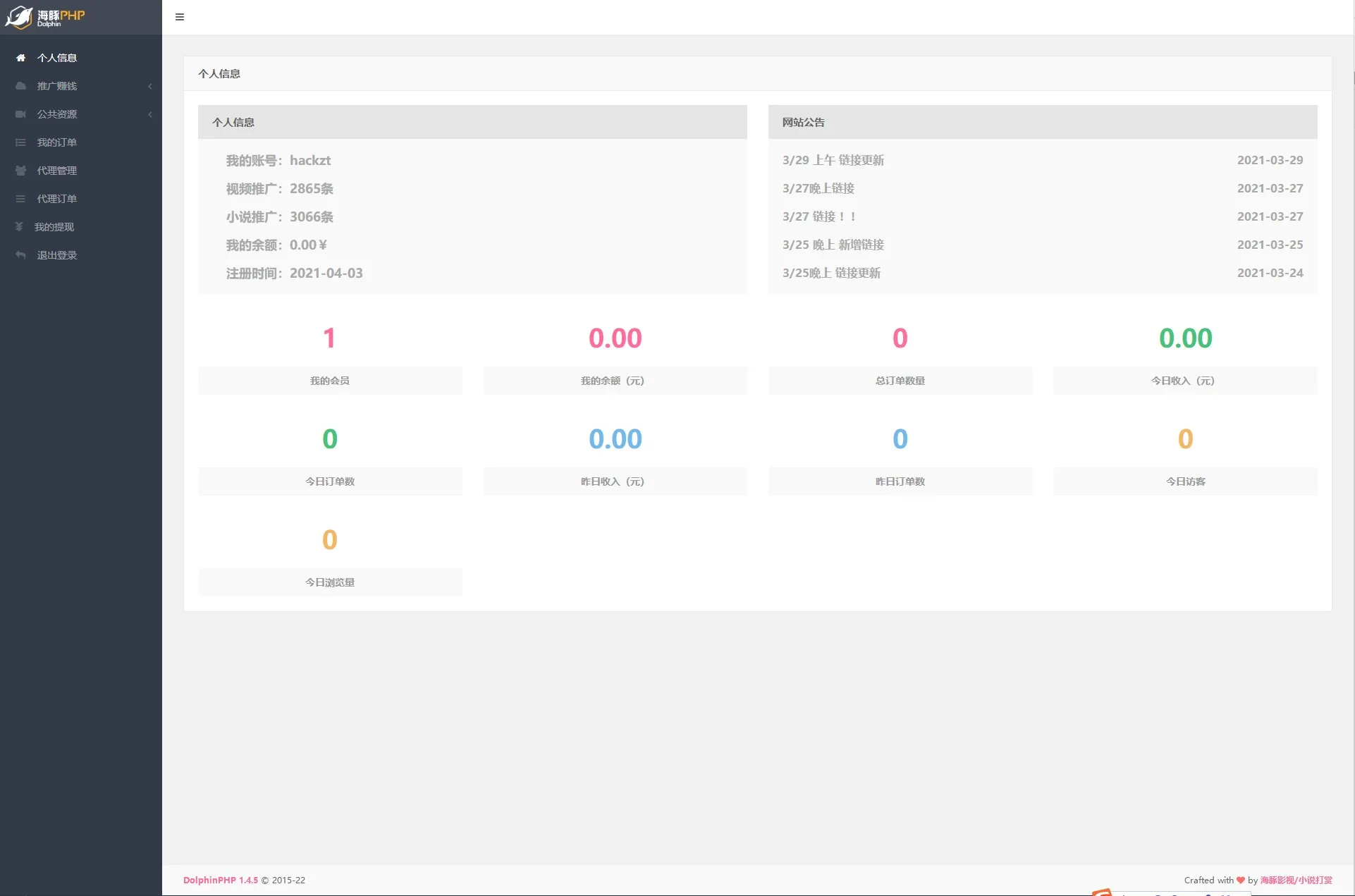The height and width of the screenshot is (896, 1355).
Task: Click the 海豚影视/小说打赏 footer link
Action: pyautogui.click(x=1296, y=880)
